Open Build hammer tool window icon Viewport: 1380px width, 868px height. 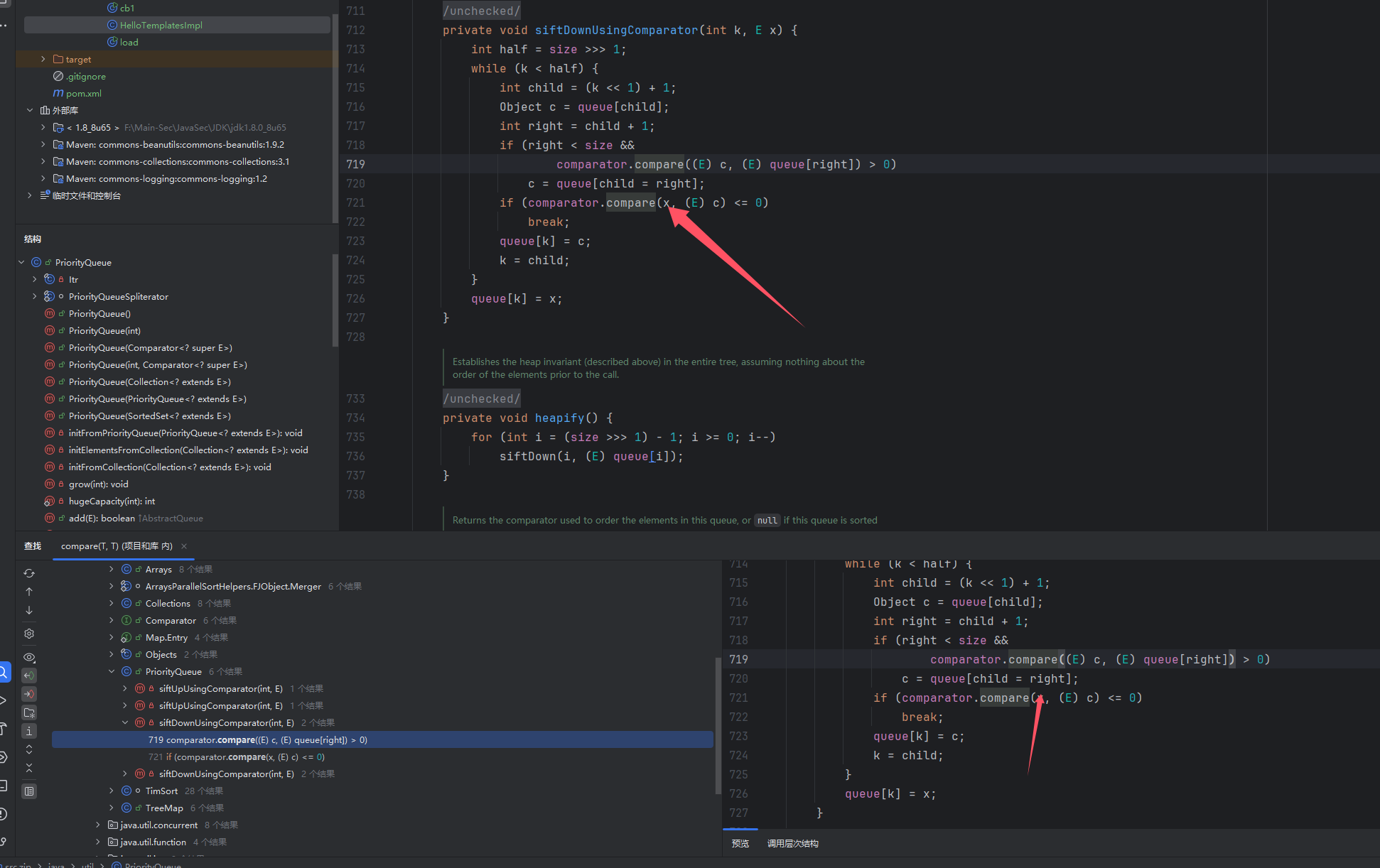click(x=4, y=729)
